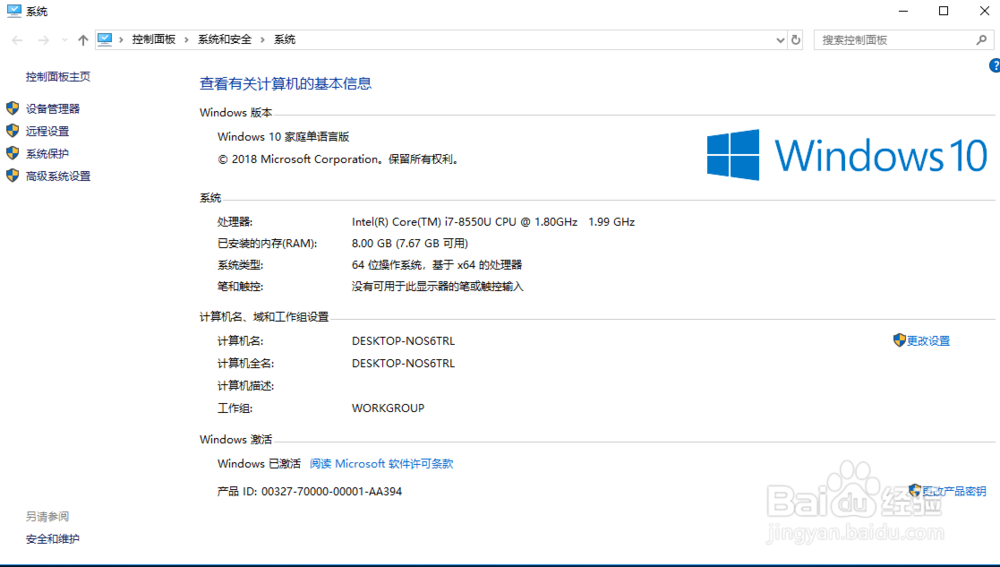The height and width of the screenshot is (567, 1000).
Task: Click text 64 位操作系统, 基于 x64 的处理器
Action: click(437, 265)
